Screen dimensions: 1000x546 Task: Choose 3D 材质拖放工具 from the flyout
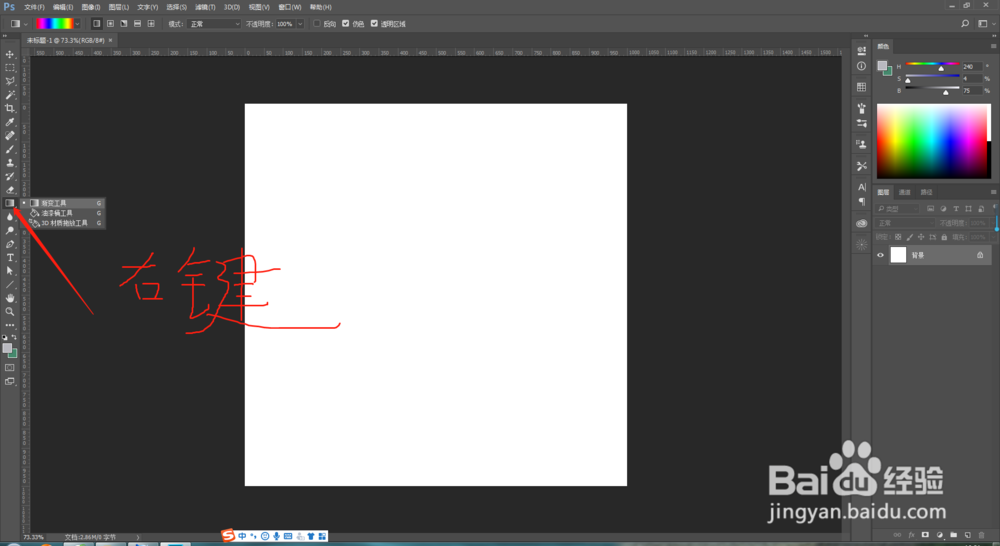click(62, 223)
